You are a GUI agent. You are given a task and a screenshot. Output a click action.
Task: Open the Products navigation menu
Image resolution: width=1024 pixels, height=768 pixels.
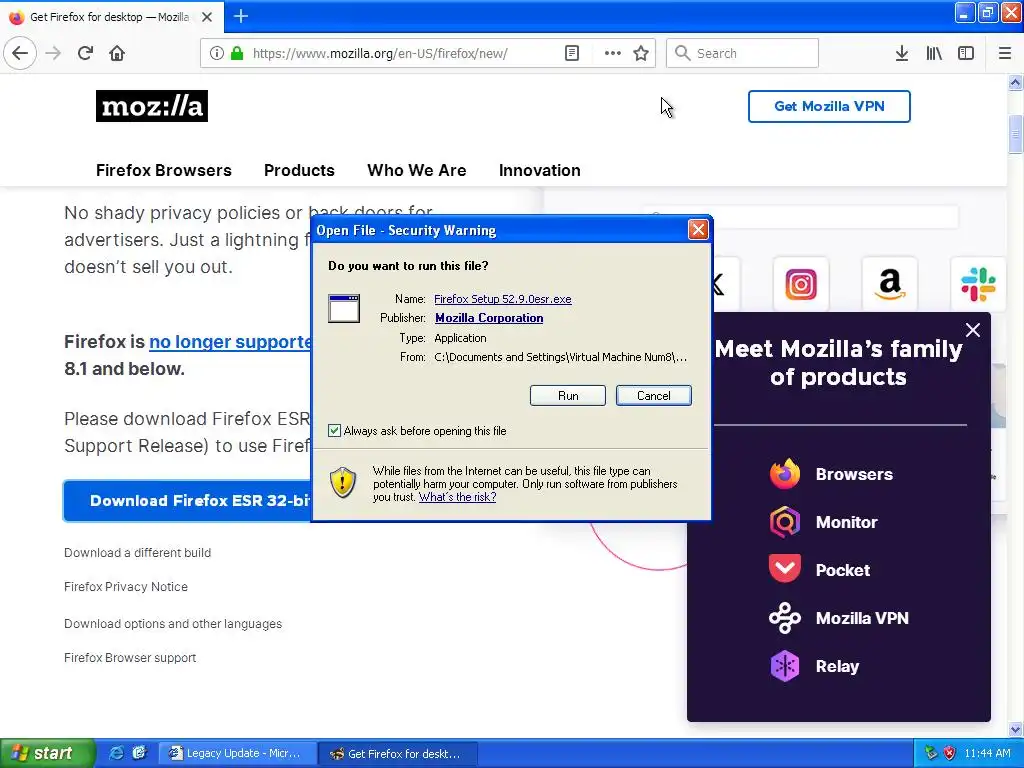tap(299, 170)
